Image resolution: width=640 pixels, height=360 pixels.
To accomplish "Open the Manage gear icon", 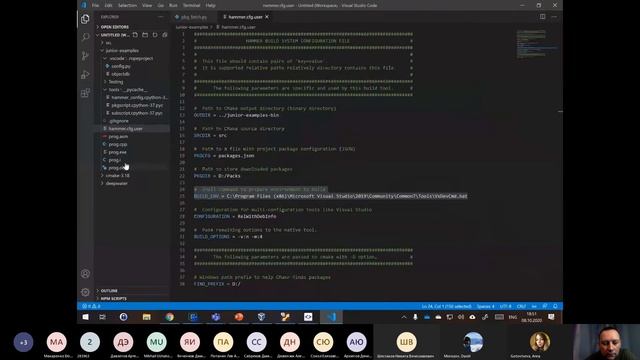I will click(85, 292).
